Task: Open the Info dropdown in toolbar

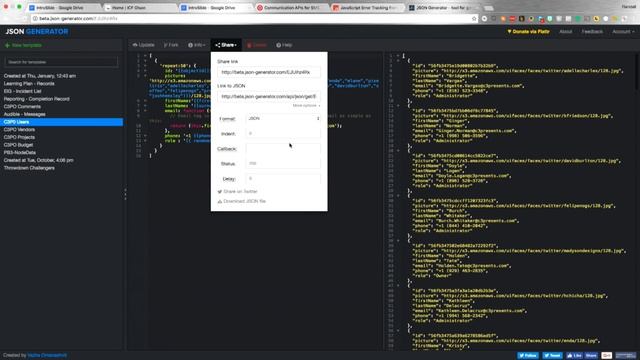Action: (196, 45)
